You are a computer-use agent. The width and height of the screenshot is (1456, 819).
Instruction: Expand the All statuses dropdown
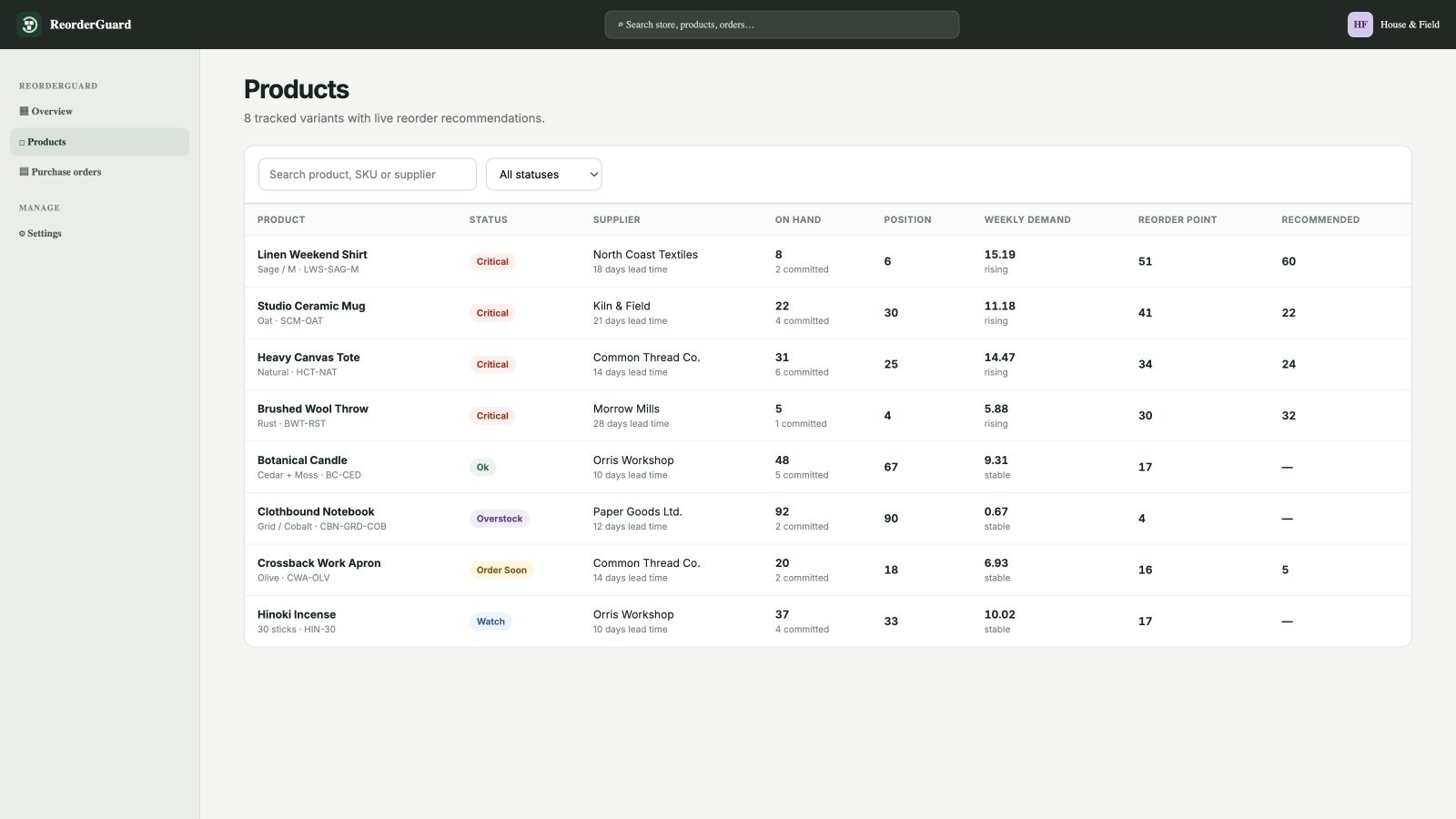click(543, 175)
